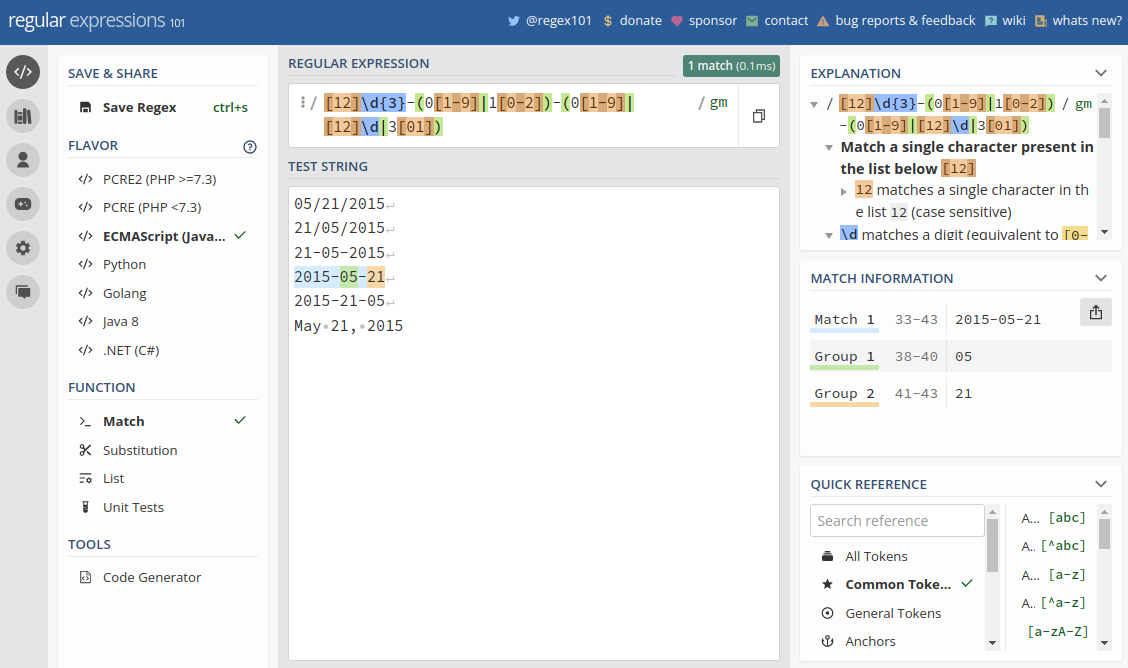Open the flavor help question-mark icon
This screenshot has height=668, width=1128.
(250, 147)
